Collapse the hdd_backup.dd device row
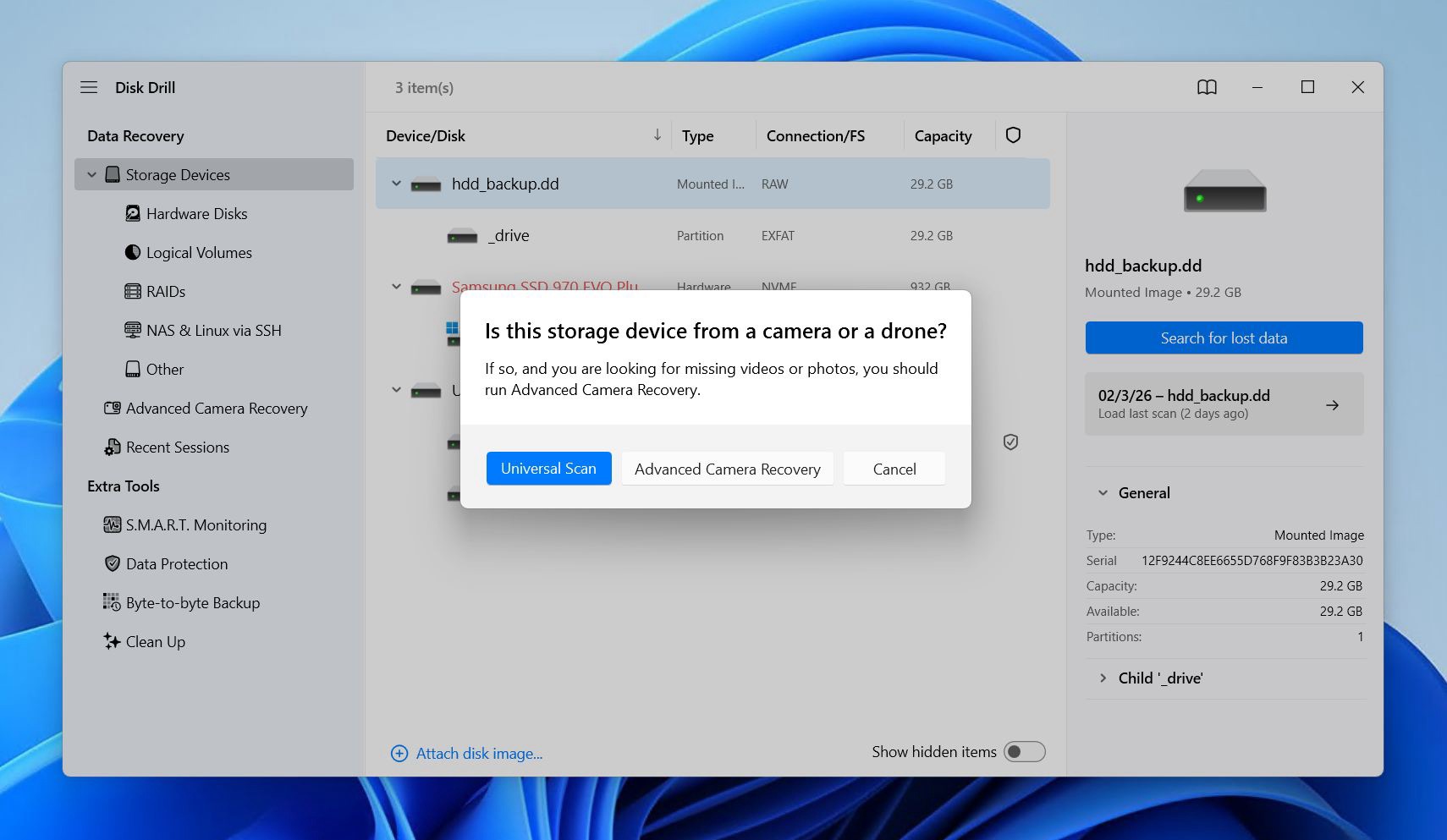Viewport: 1447px width, 840px height. pos(396,184)
